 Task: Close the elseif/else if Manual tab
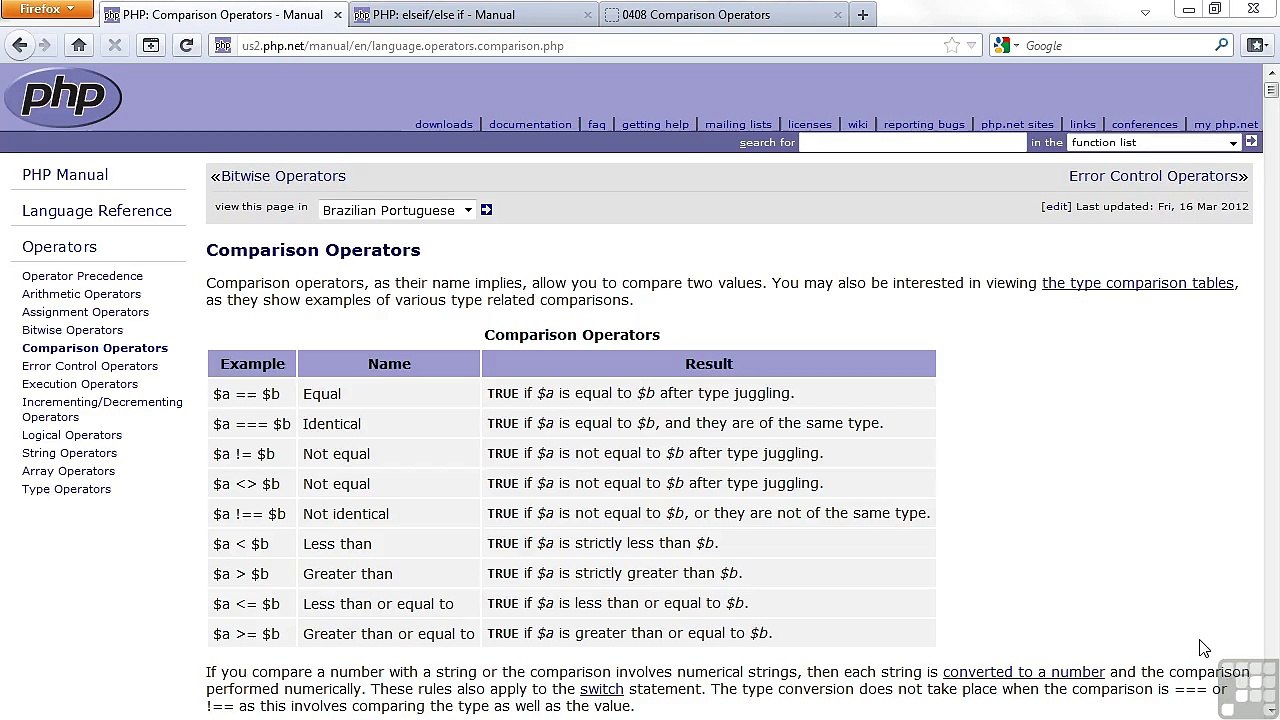587,15
